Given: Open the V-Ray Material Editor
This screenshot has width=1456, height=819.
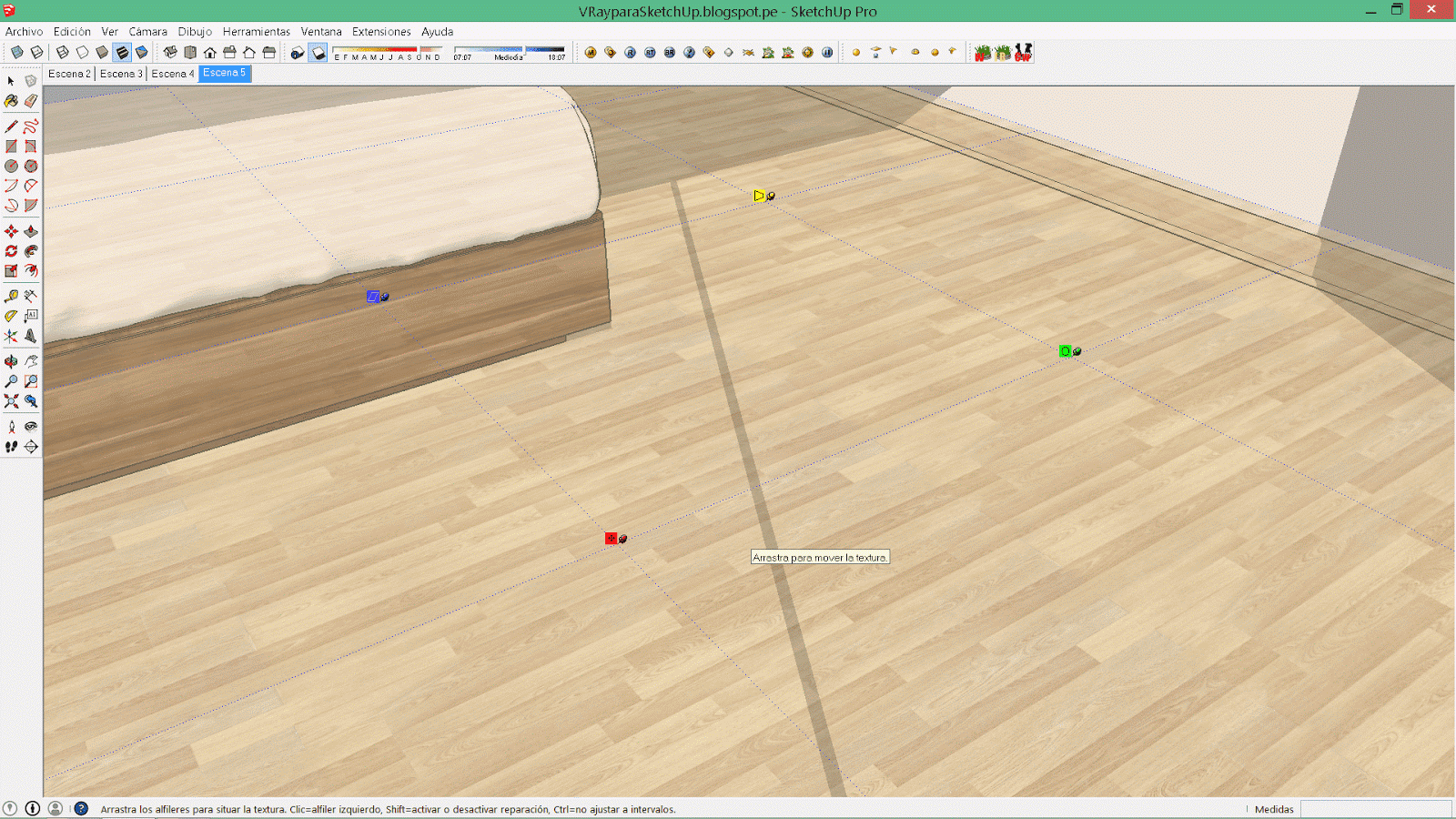Looking at the screenshot, I should click(590, 52).
